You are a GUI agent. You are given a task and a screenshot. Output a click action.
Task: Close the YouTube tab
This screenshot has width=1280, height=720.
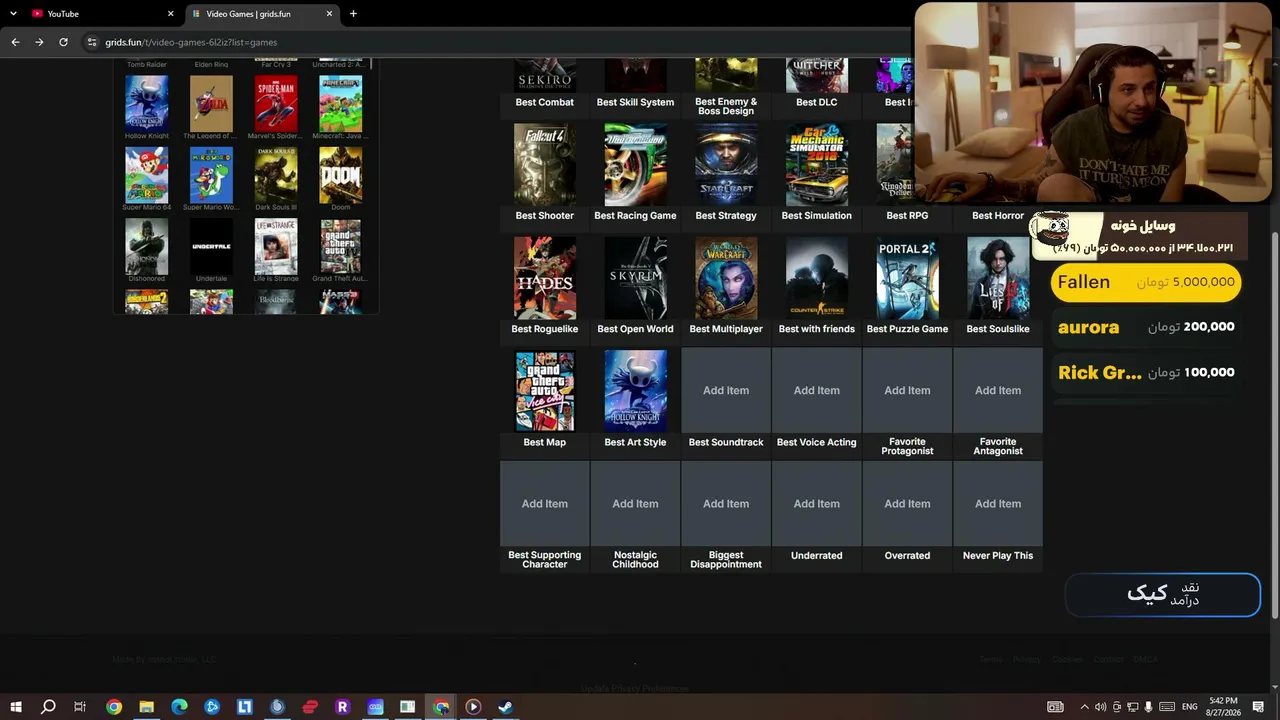pyautogui.click(x=170, y=14)
